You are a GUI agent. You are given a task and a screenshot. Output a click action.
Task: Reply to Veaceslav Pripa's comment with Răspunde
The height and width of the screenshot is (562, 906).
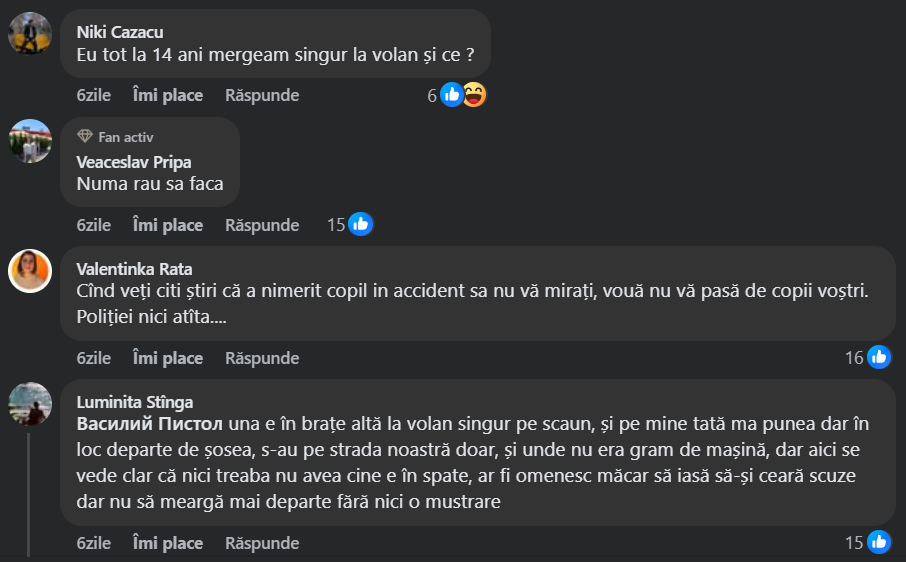pyautogui.click(x=262, y=225)
